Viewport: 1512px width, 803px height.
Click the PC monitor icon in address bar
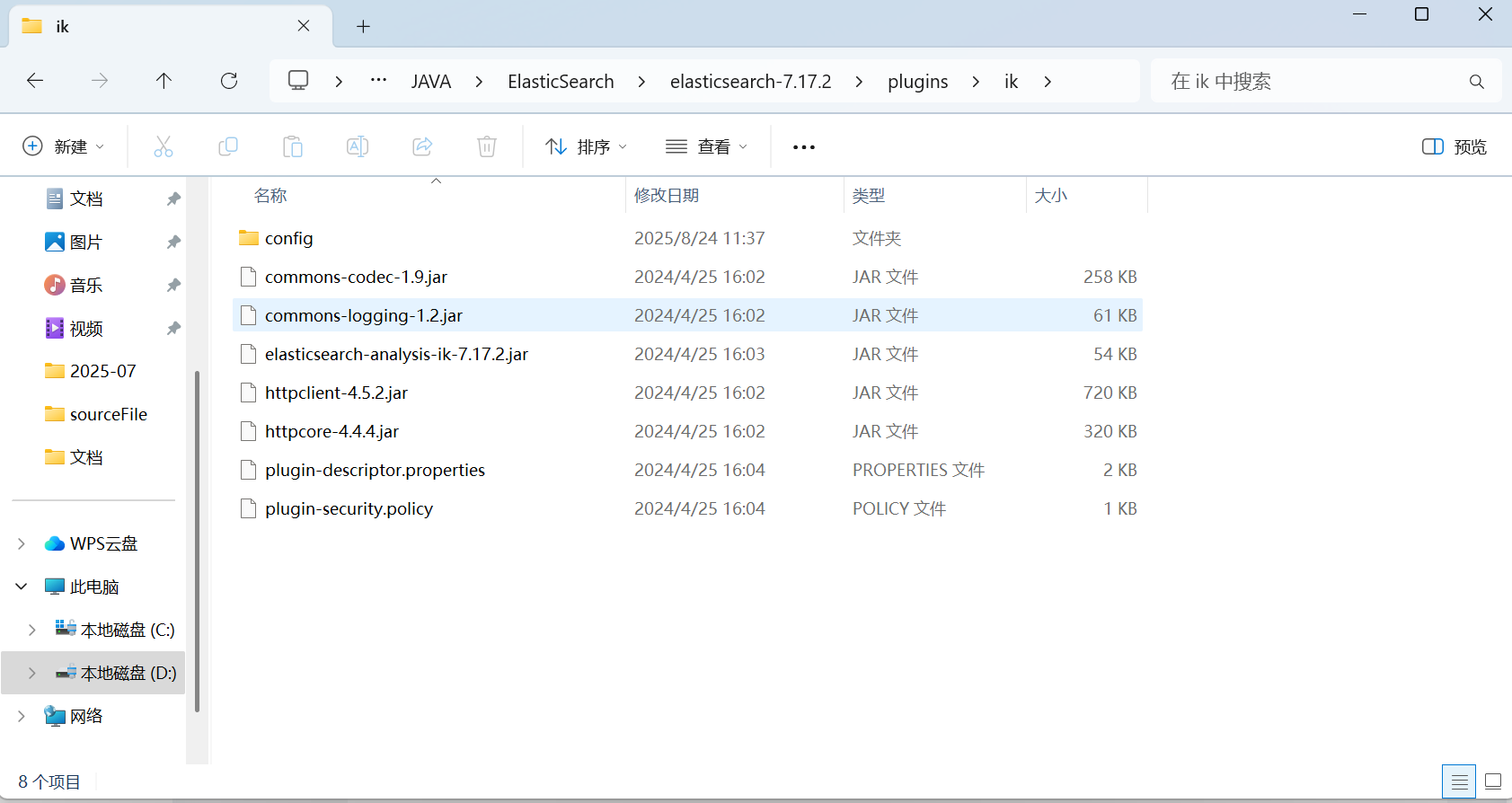tap(298, 81)
